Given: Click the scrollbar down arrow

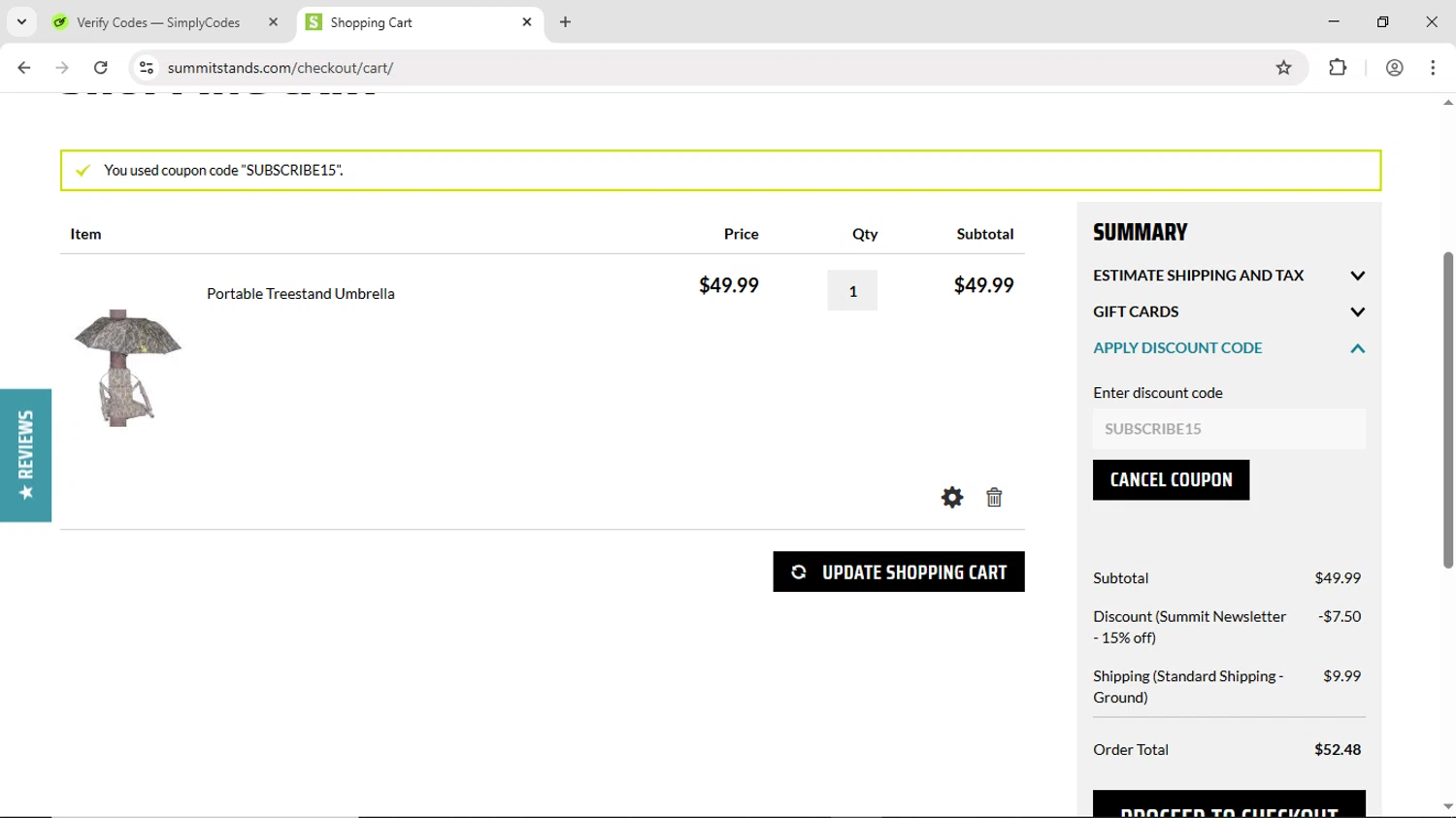Looking at the screenshot, I should coord(1447,806).
